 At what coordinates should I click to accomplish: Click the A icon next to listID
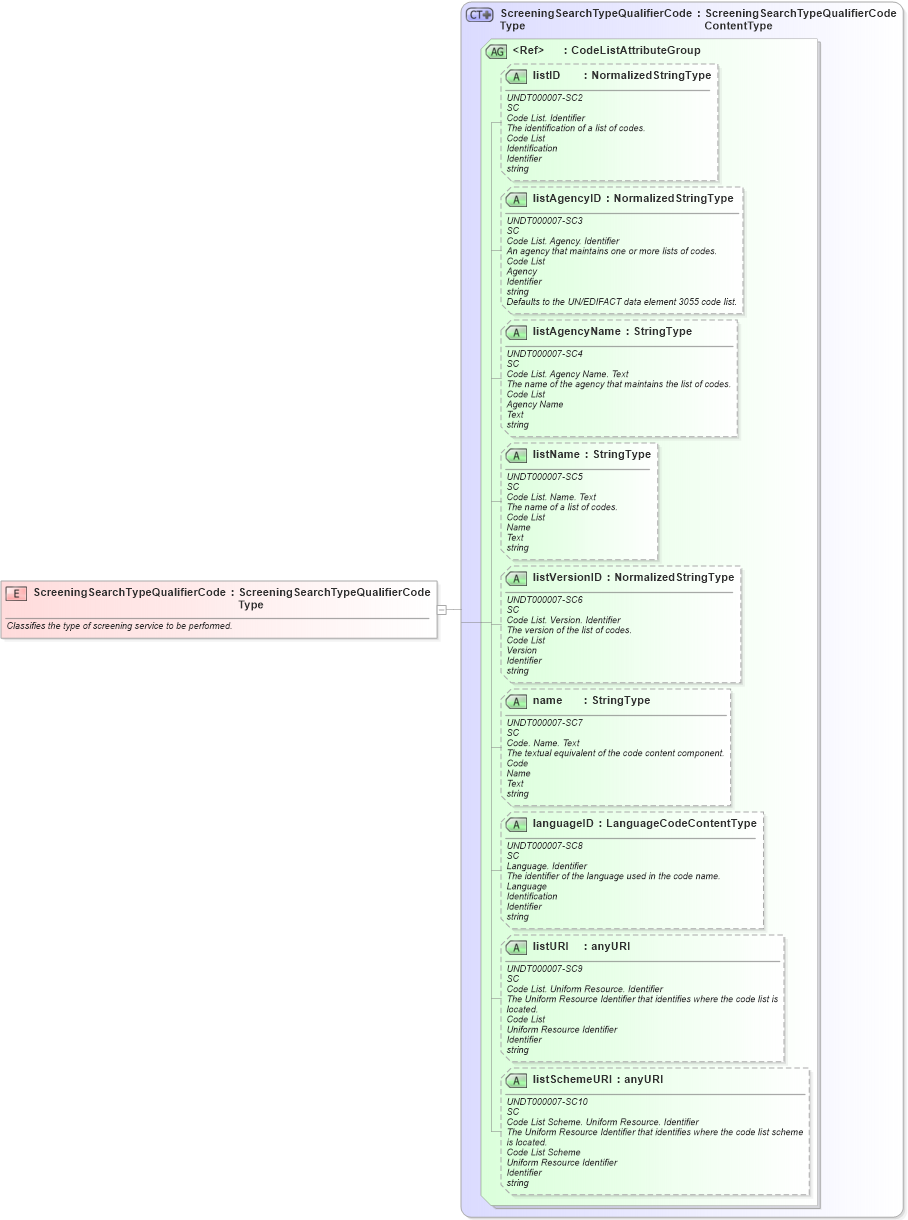tap(517, 76)
